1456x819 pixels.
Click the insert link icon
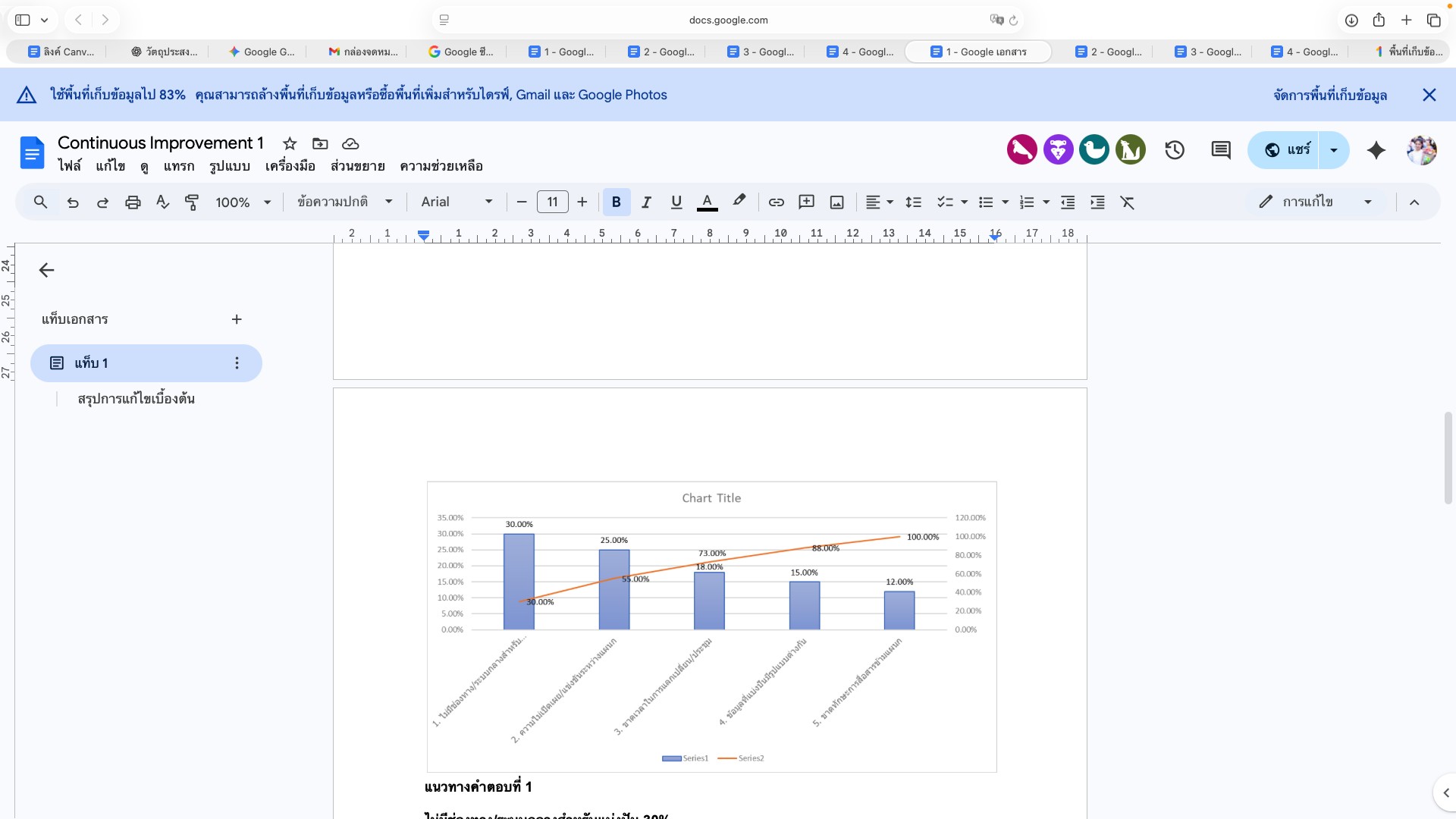click(x=776, y=202)
